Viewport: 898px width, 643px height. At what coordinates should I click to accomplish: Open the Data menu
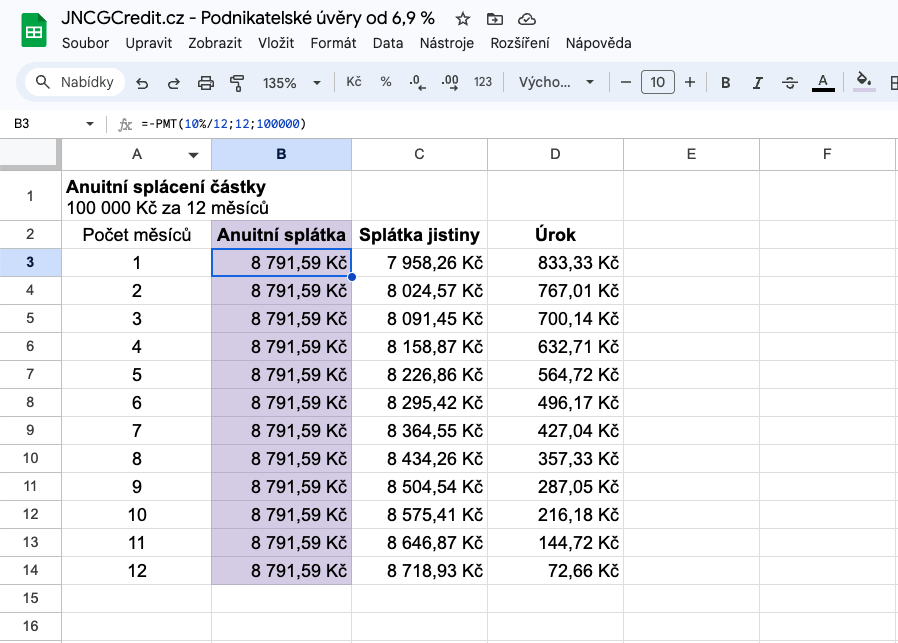[388, 44]
